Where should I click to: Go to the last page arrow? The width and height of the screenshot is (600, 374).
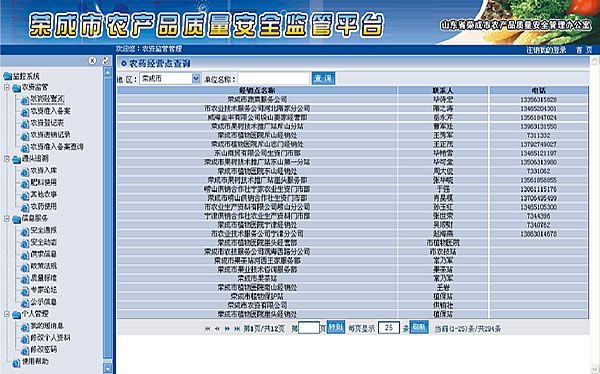click(x=237, y=328)
